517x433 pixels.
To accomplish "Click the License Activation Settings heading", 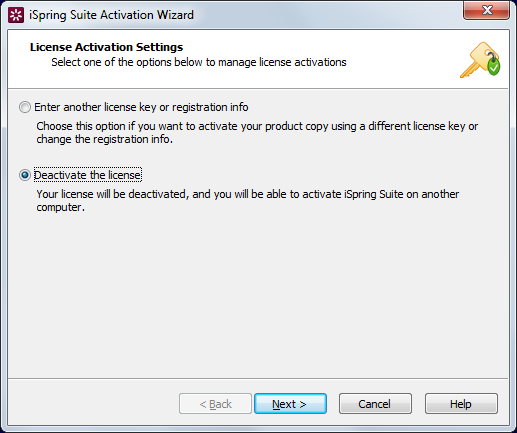I will tap(106, 47).
